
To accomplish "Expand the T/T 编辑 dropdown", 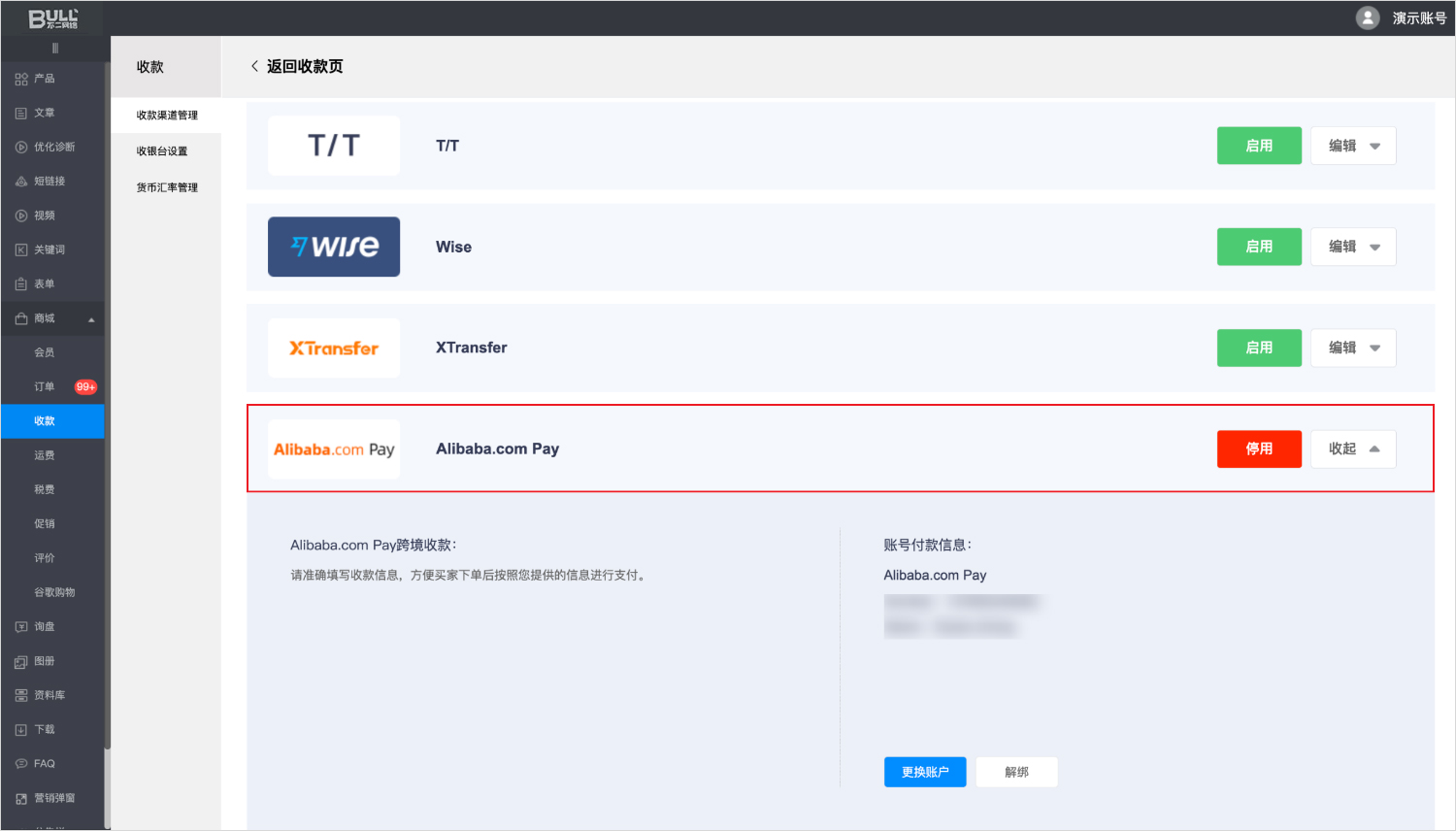I will pyautogui.click(x=1353, y=146).
